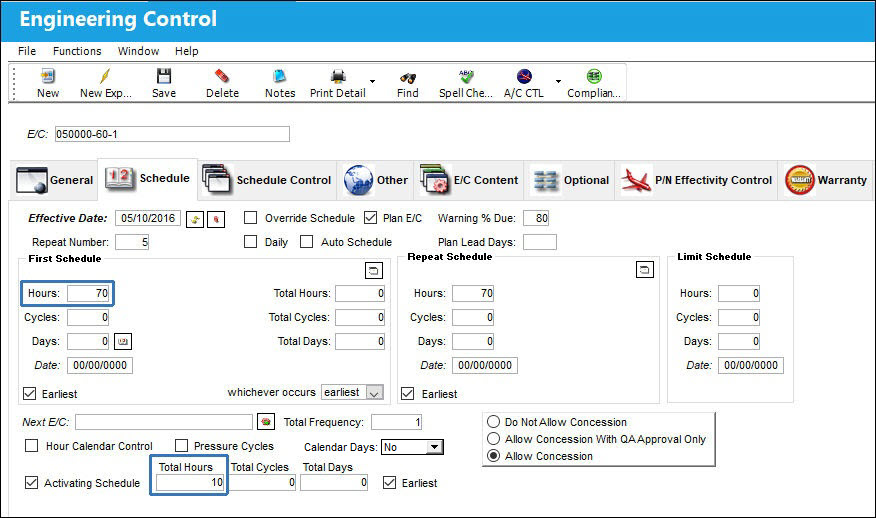Screen dimensions: 876x518
Task: Click Limit Schedule Cycles field
Action: click(x=739, y=317)
